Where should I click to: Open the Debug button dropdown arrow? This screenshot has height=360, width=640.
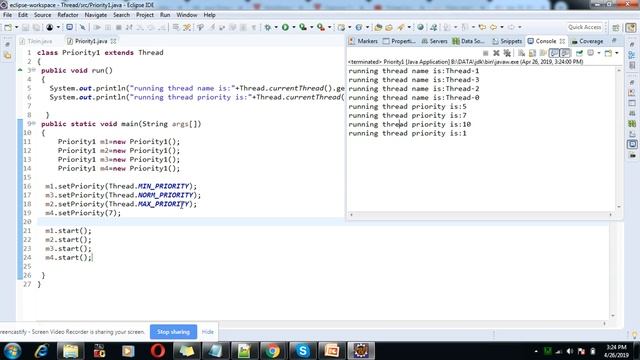276,27
